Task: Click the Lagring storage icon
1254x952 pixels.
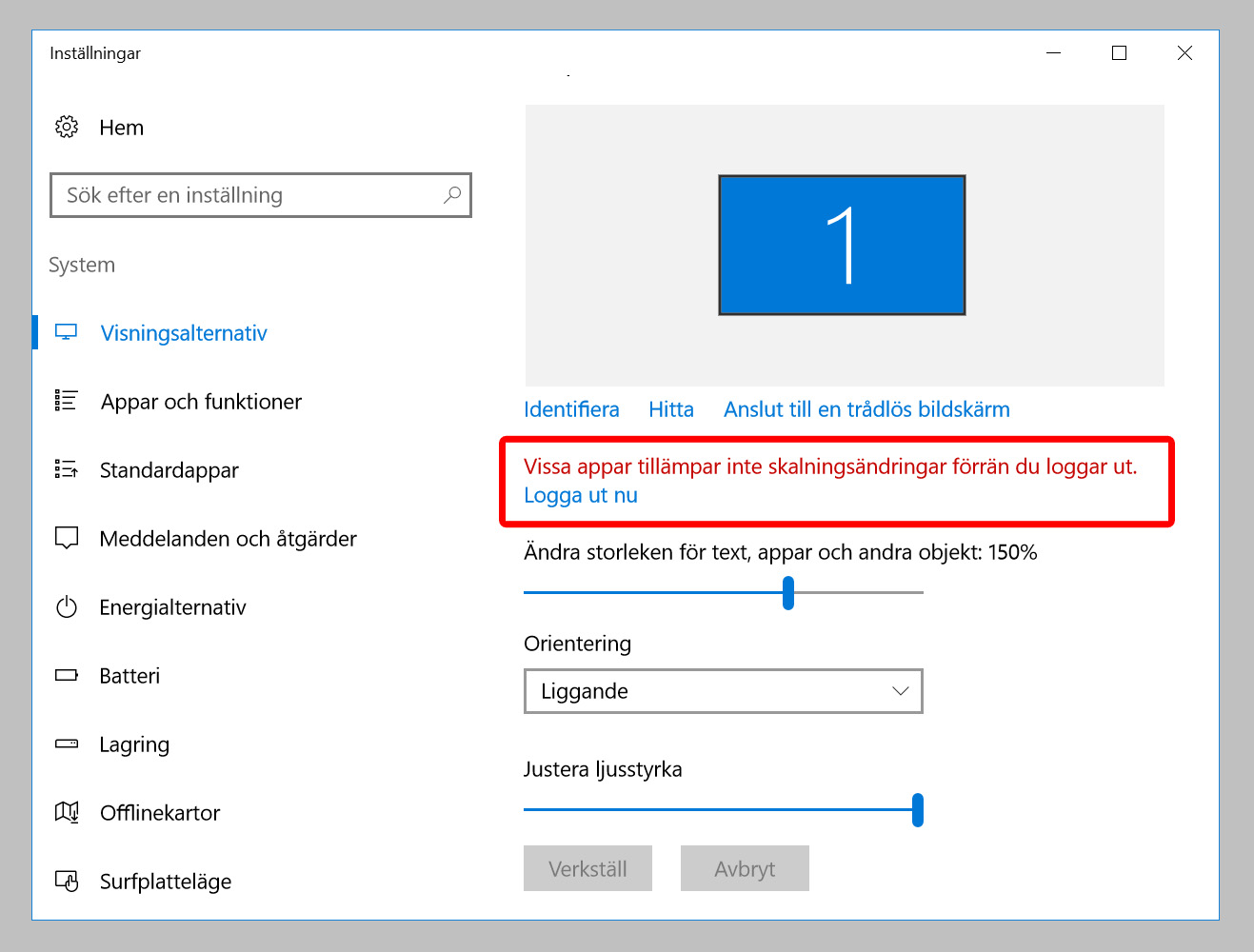Action: (66, 744)
